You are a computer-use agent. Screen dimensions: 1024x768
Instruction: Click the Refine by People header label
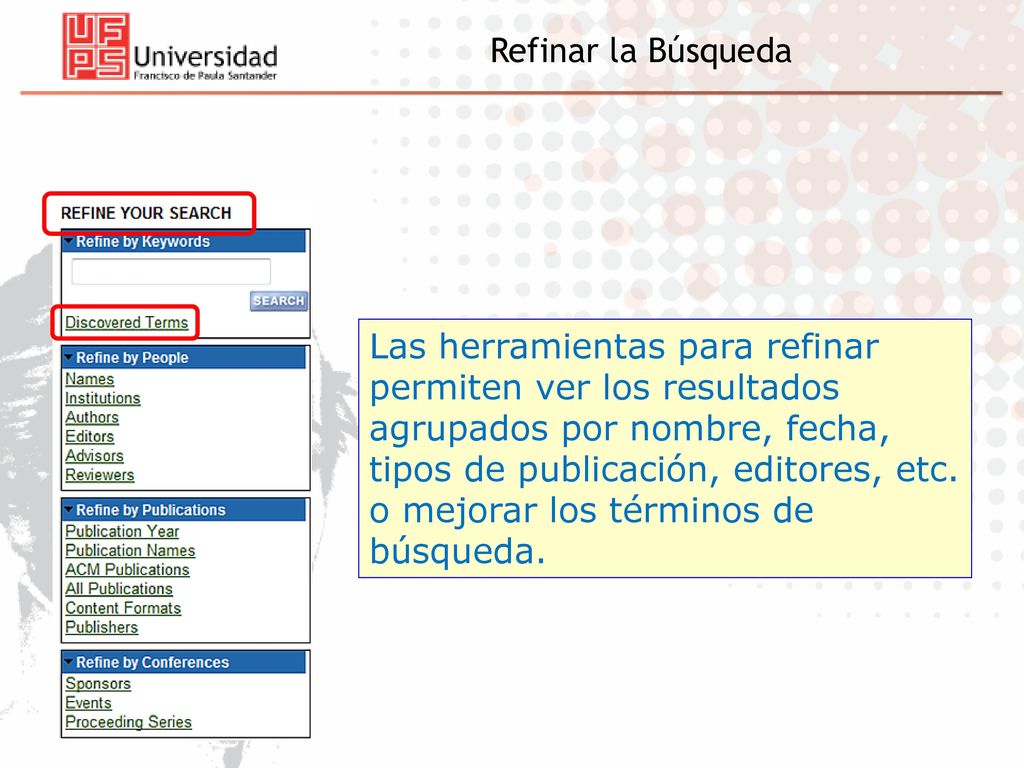pos(133,358)
